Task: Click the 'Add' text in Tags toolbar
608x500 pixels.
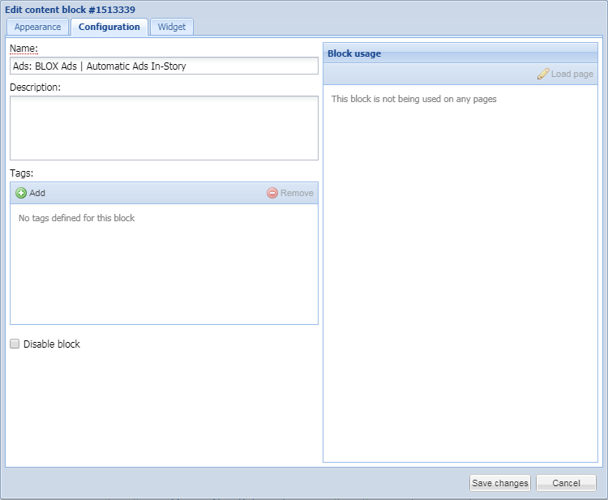Action: tap(37, 193)
